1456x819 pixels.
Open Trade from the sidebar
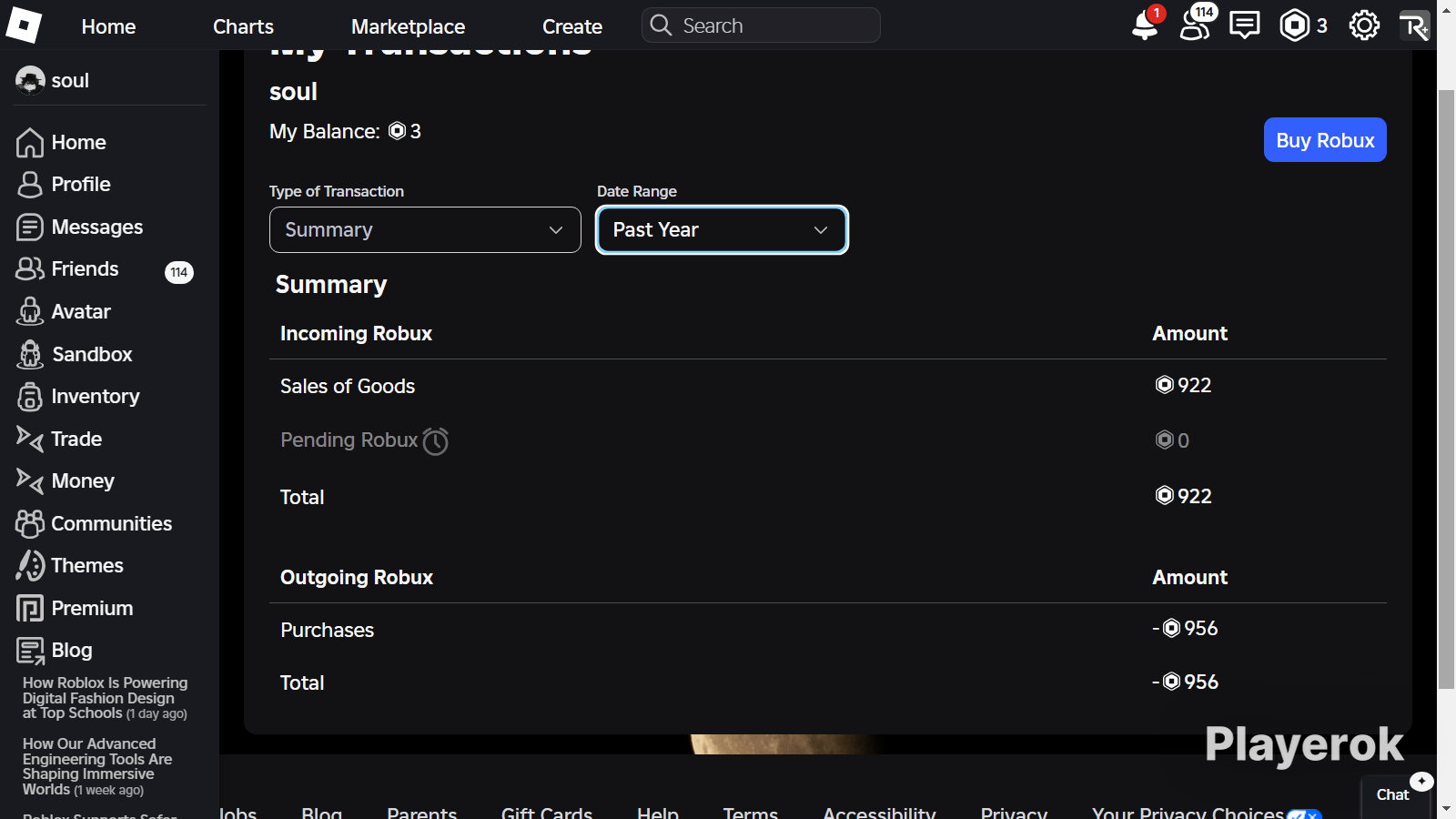tap(59, 439)
